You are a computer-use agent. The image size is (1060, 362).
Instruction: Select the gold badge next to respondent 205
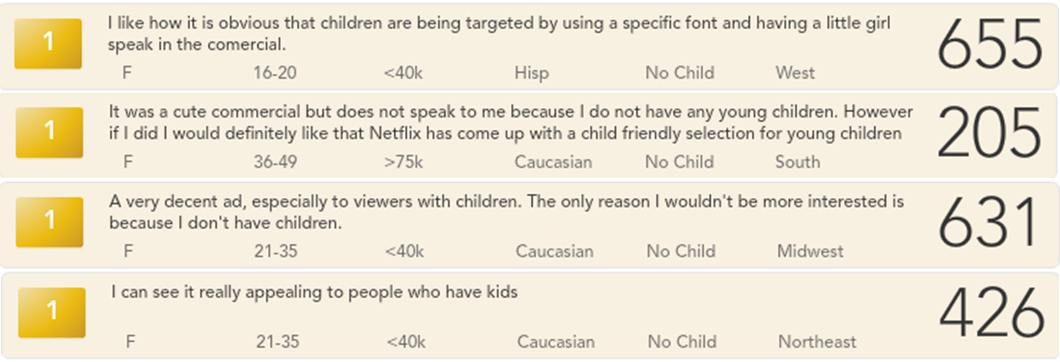(49, 132)
